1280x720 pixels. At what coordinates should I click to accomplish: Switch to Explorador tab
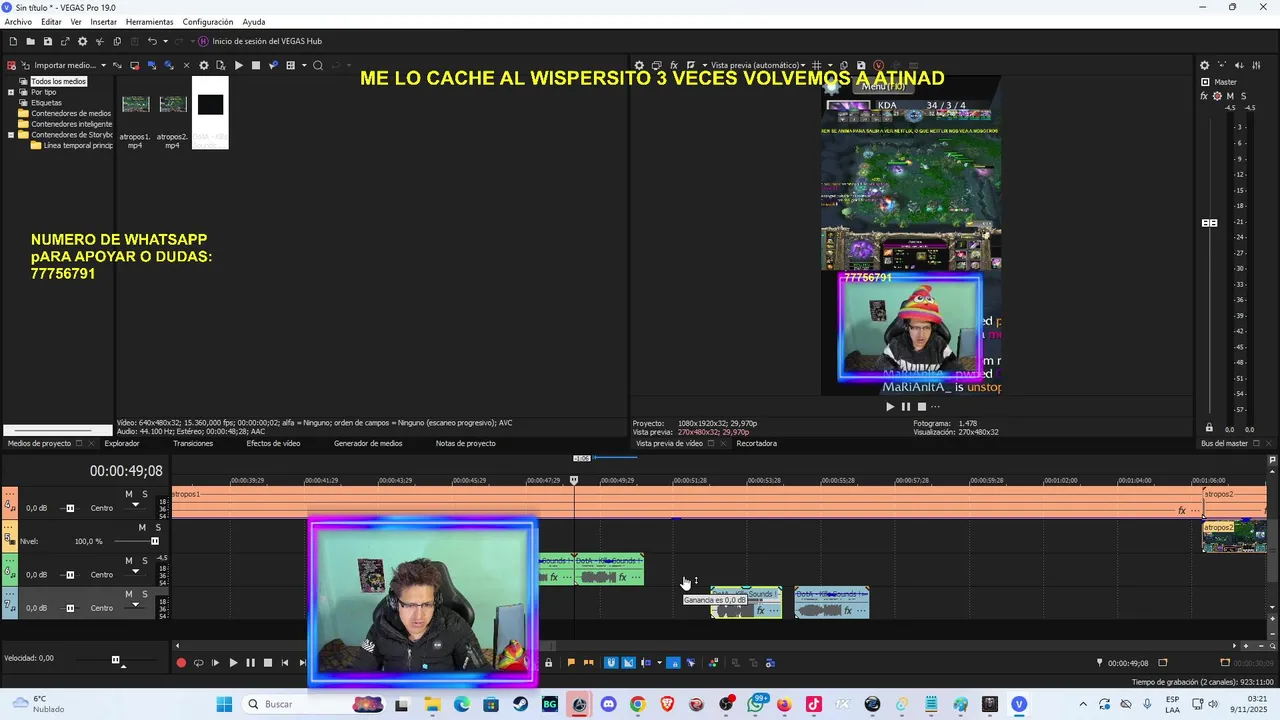click(122, 443)
